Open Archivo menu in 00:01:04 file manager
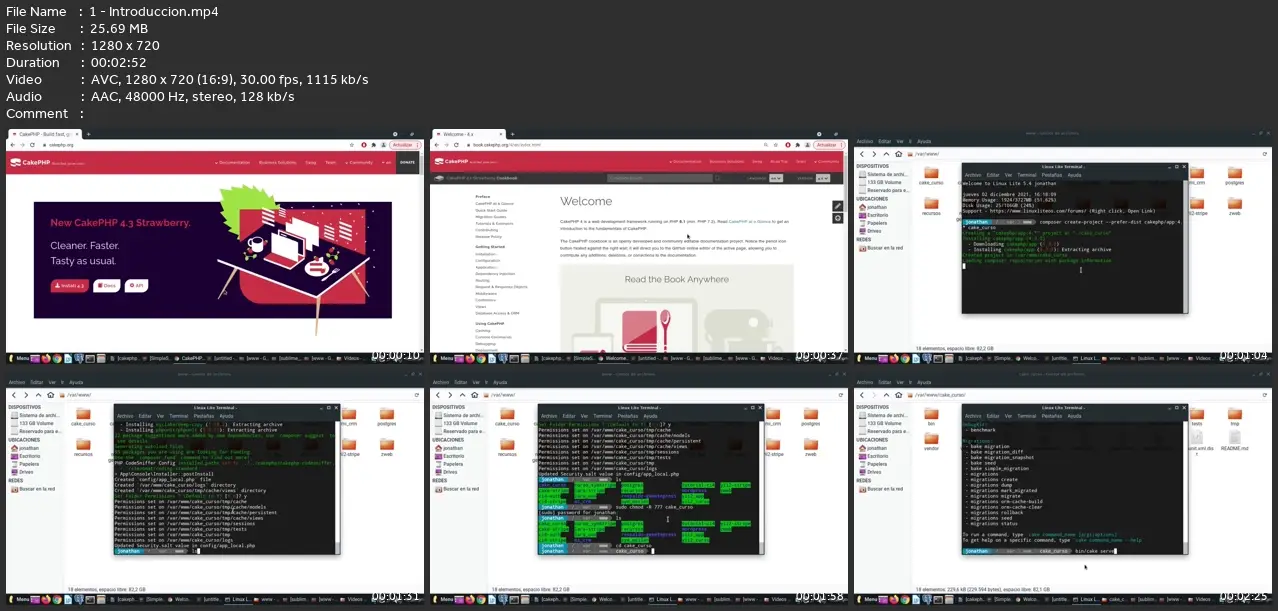This screenshot has width=1278, height=611. pos(864,141)
